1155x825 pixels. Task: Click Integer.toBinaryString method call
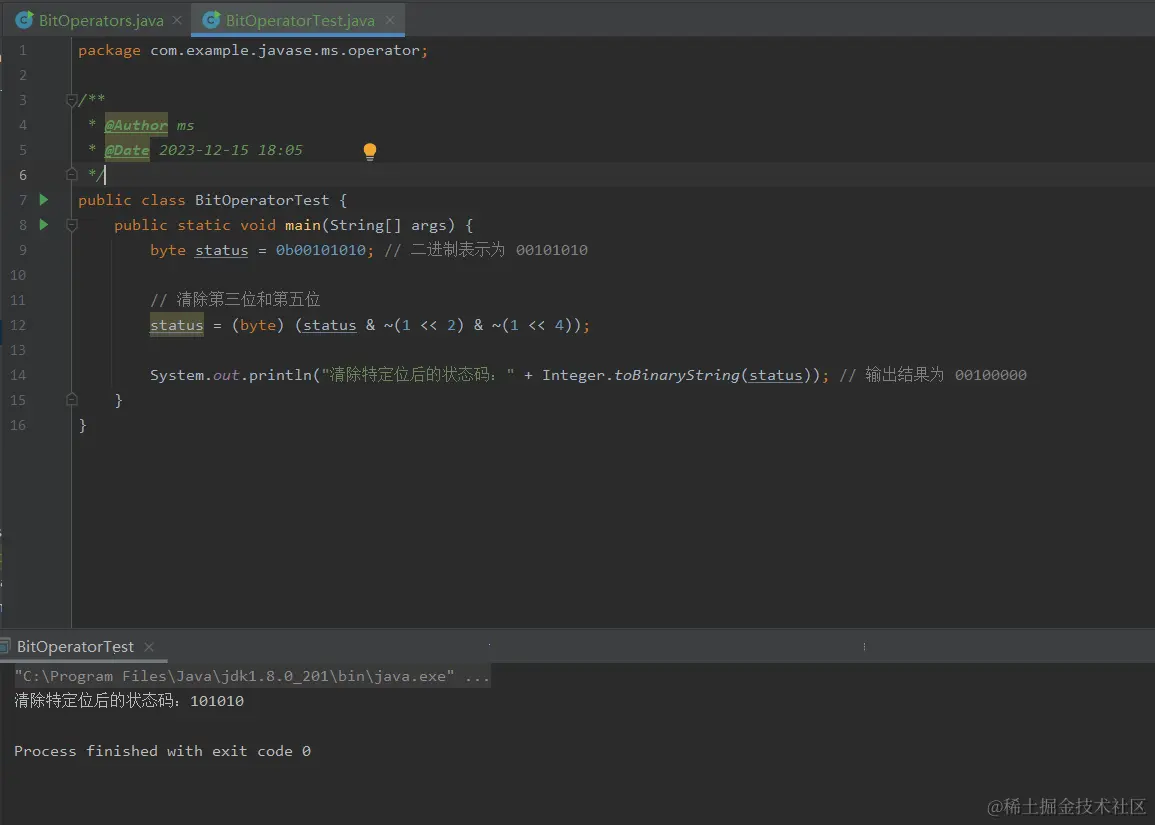tap(641, 375)
